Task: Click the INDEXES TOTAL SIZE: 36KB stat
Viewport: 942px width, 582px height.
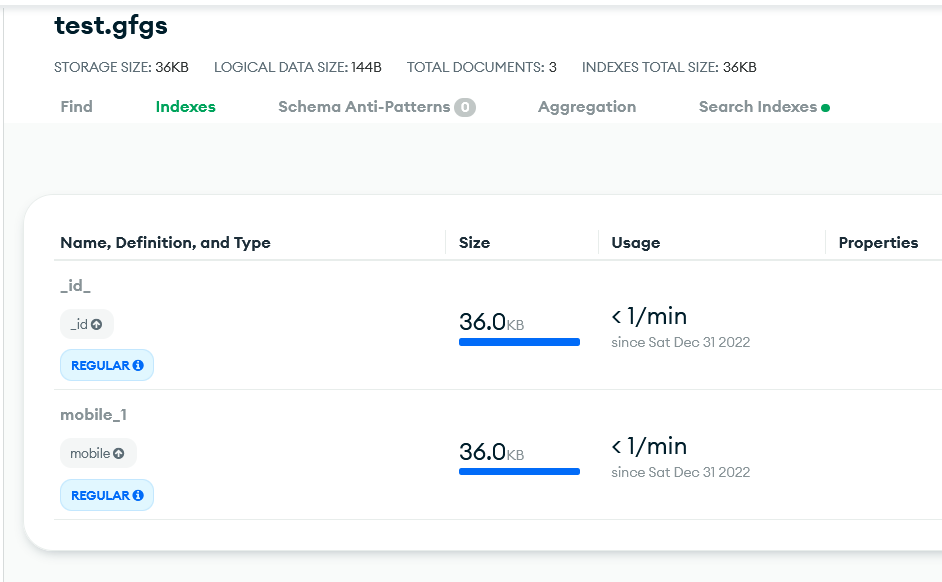Action: 669,67
